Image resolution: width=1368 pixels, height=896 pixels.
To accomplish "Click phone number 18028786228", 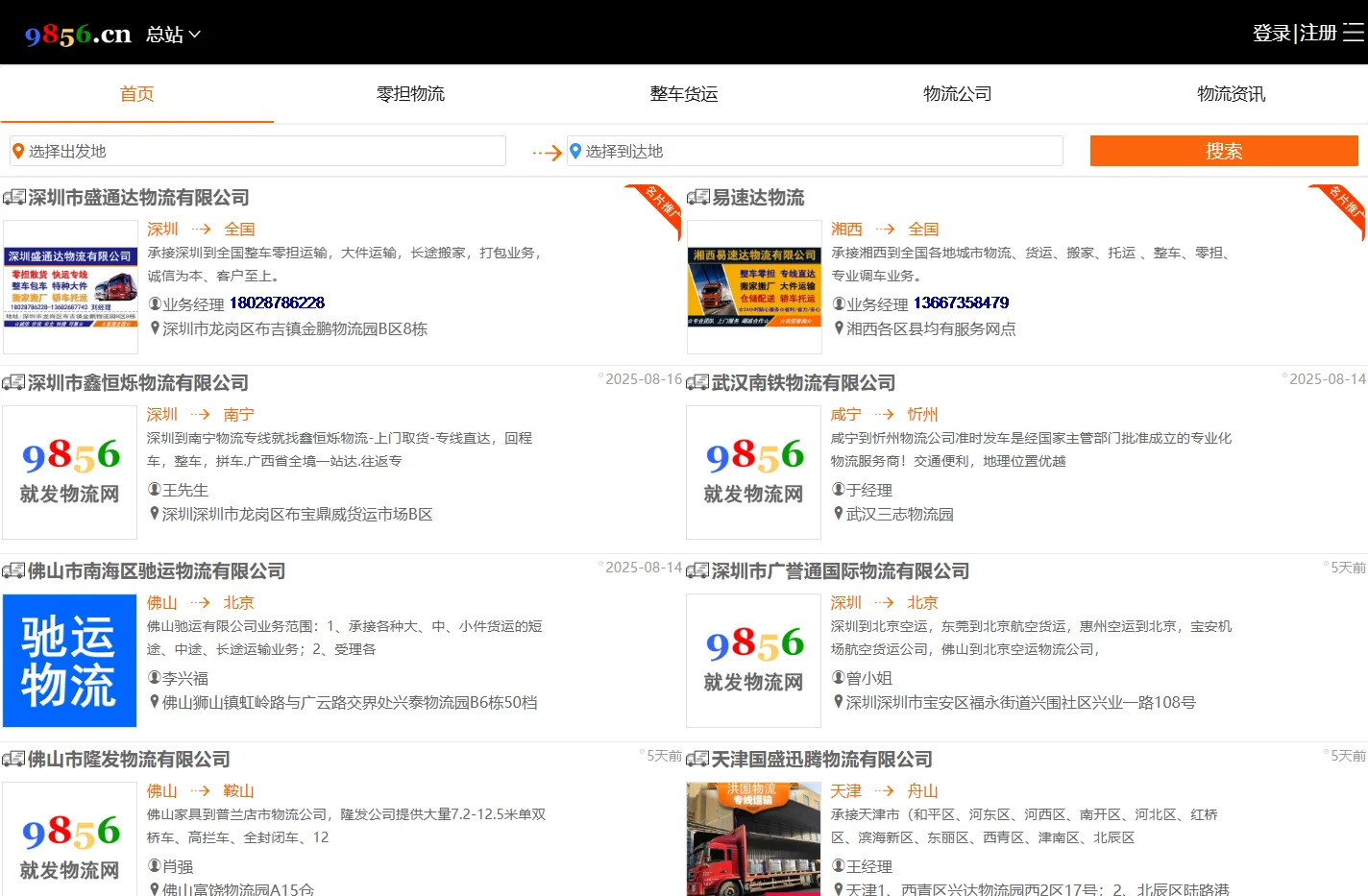I will (277, 303).
